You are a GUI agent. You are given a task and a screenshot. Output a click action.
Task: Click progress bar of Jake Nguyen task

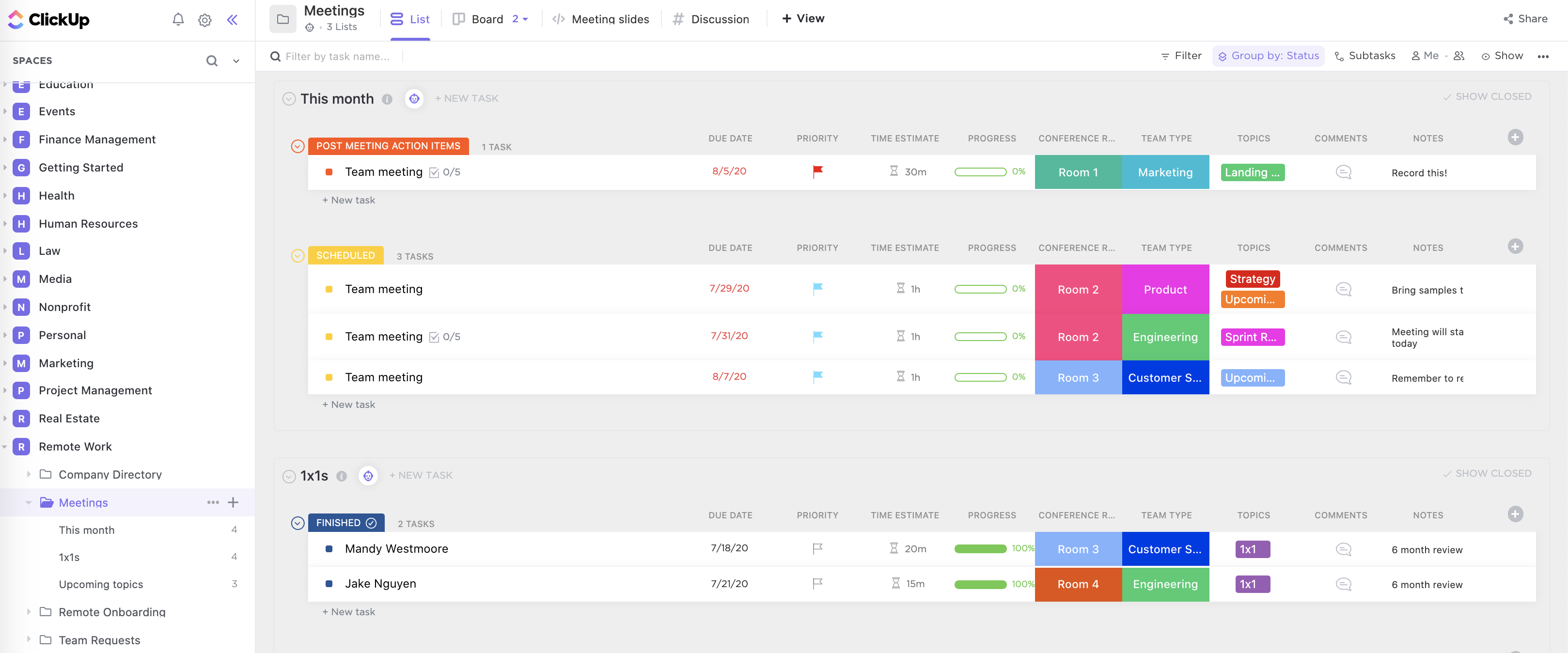point(980,584)
